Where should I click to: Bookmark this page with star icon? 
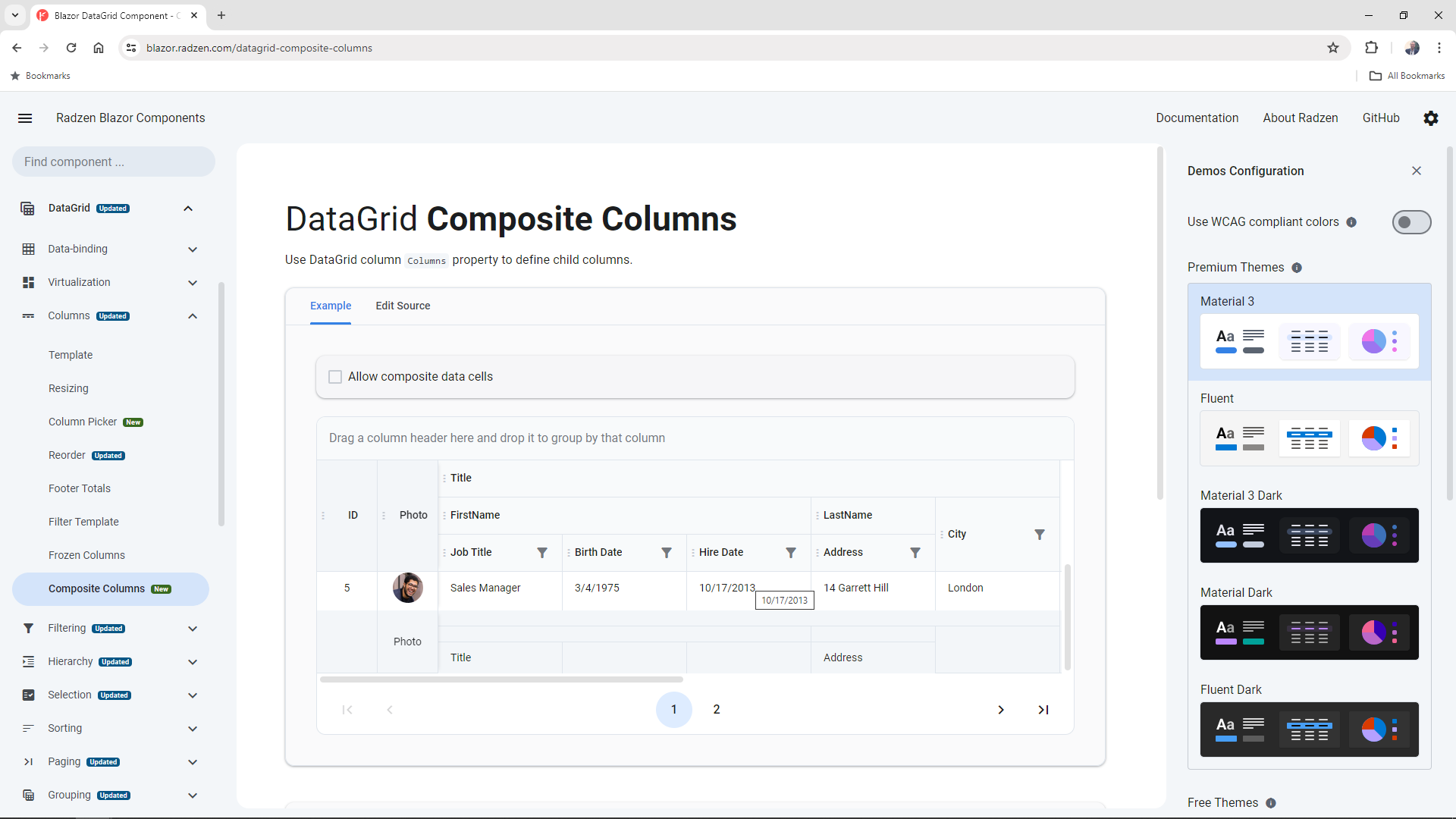click(1333, 48)
